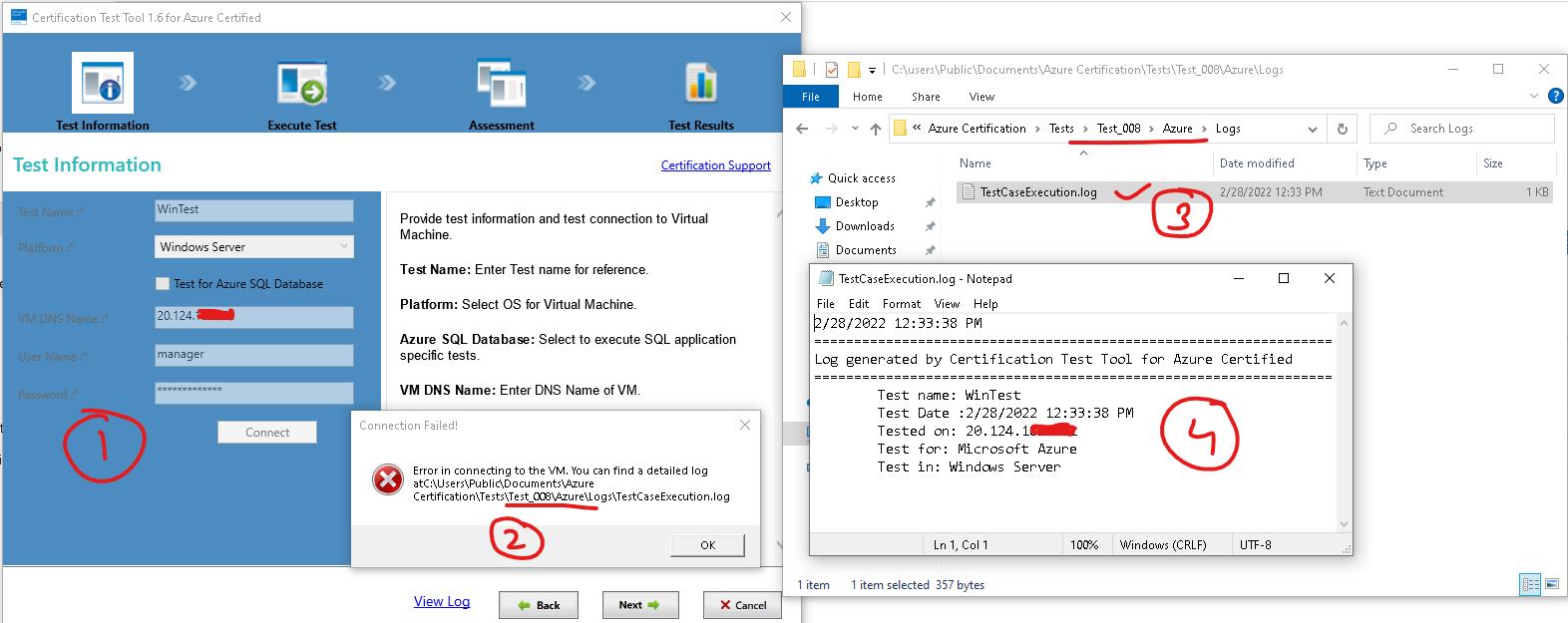
Task: Expand the address bar history dropdown
Action: point(1313,129)
